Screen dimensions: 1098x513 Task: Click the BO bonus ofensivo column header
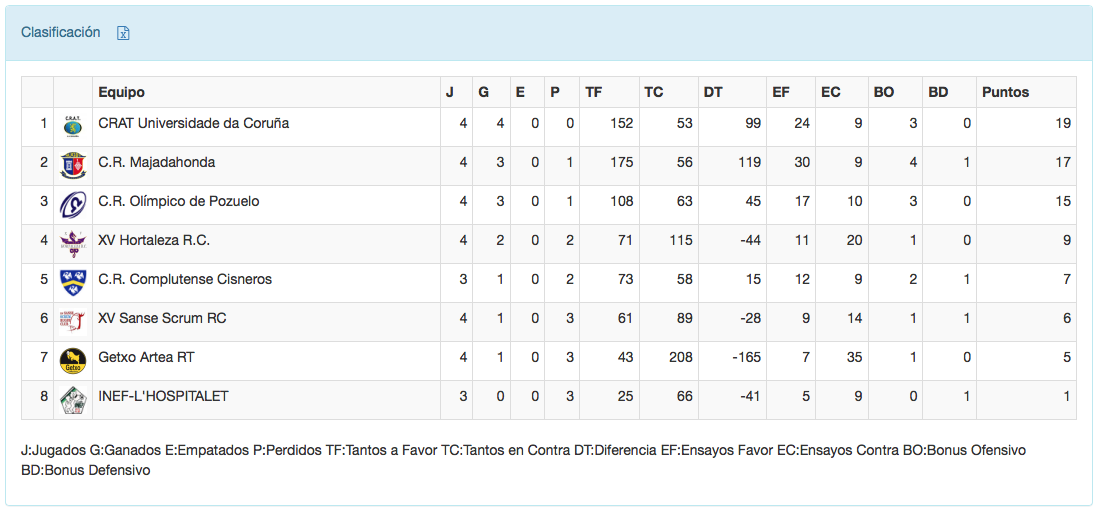[884, 92]
